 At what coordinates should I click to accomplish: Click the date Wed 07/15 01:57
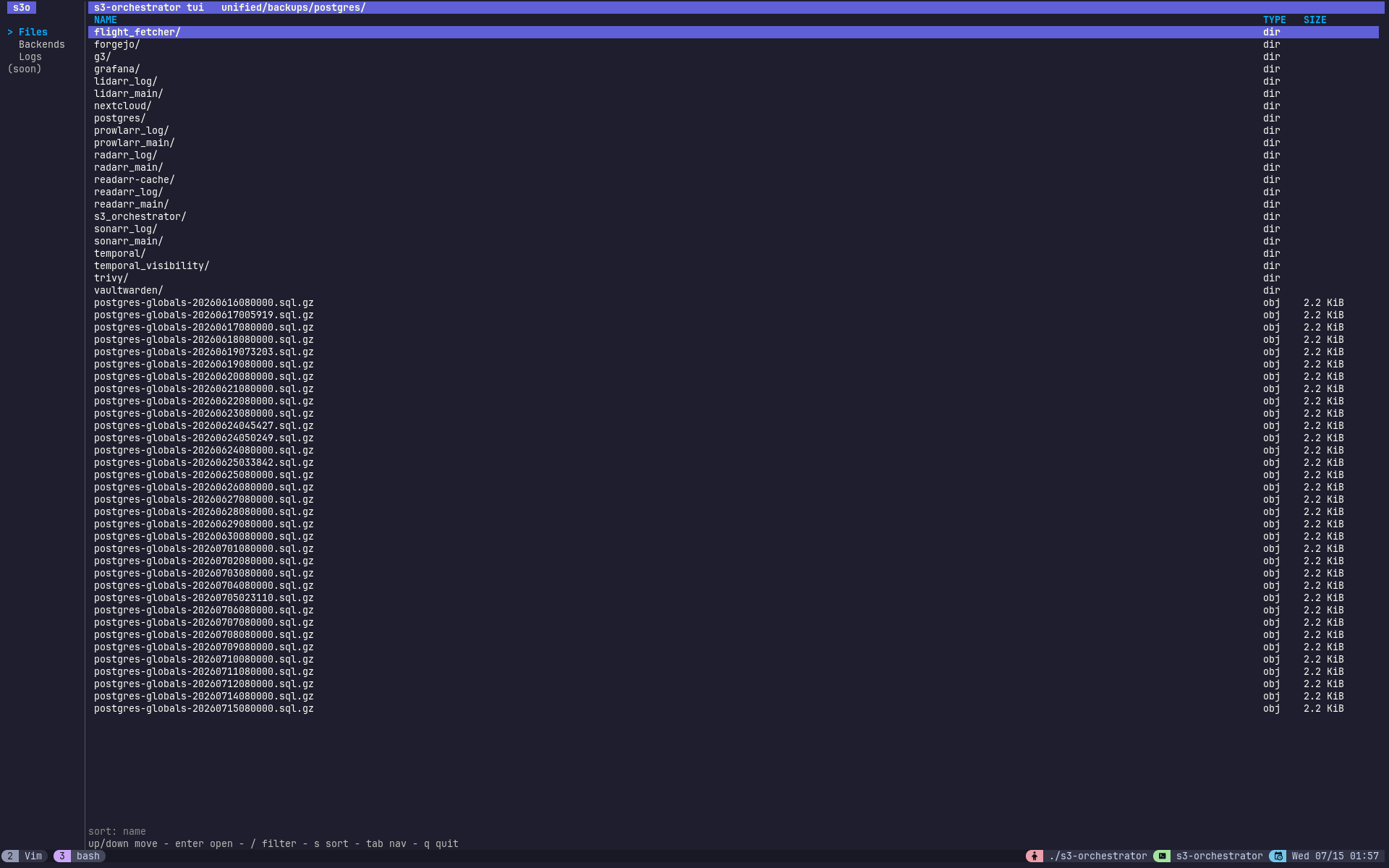pos(1335,856)
